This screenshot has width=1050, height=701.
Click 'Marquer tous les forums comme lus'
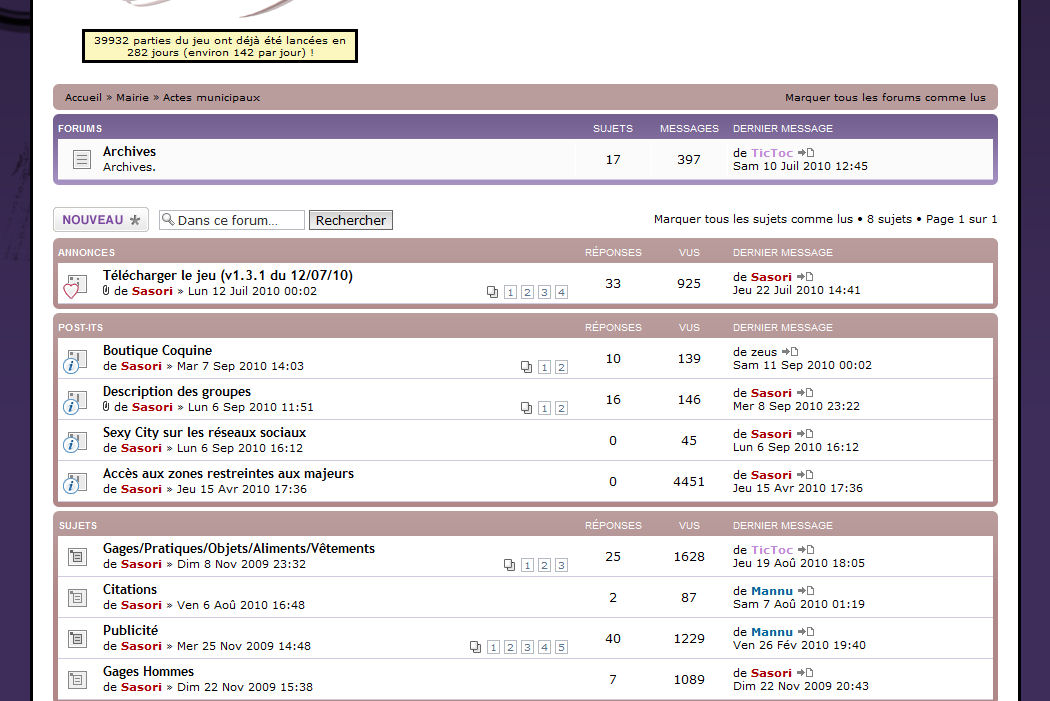[x=885, y=98]
